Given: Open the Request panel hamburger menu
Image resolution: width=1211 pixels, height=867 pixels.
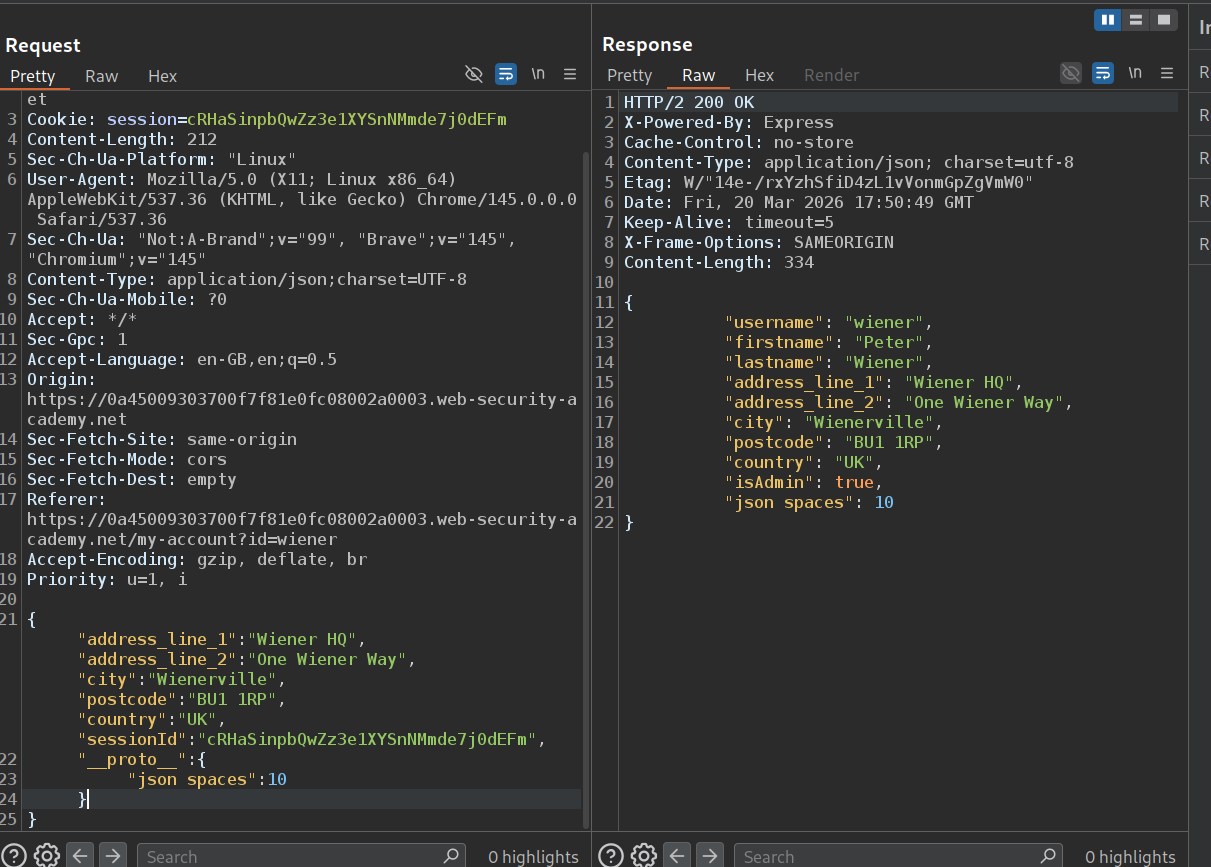Looking at the screenshot, I should click(x=570, y=74).
